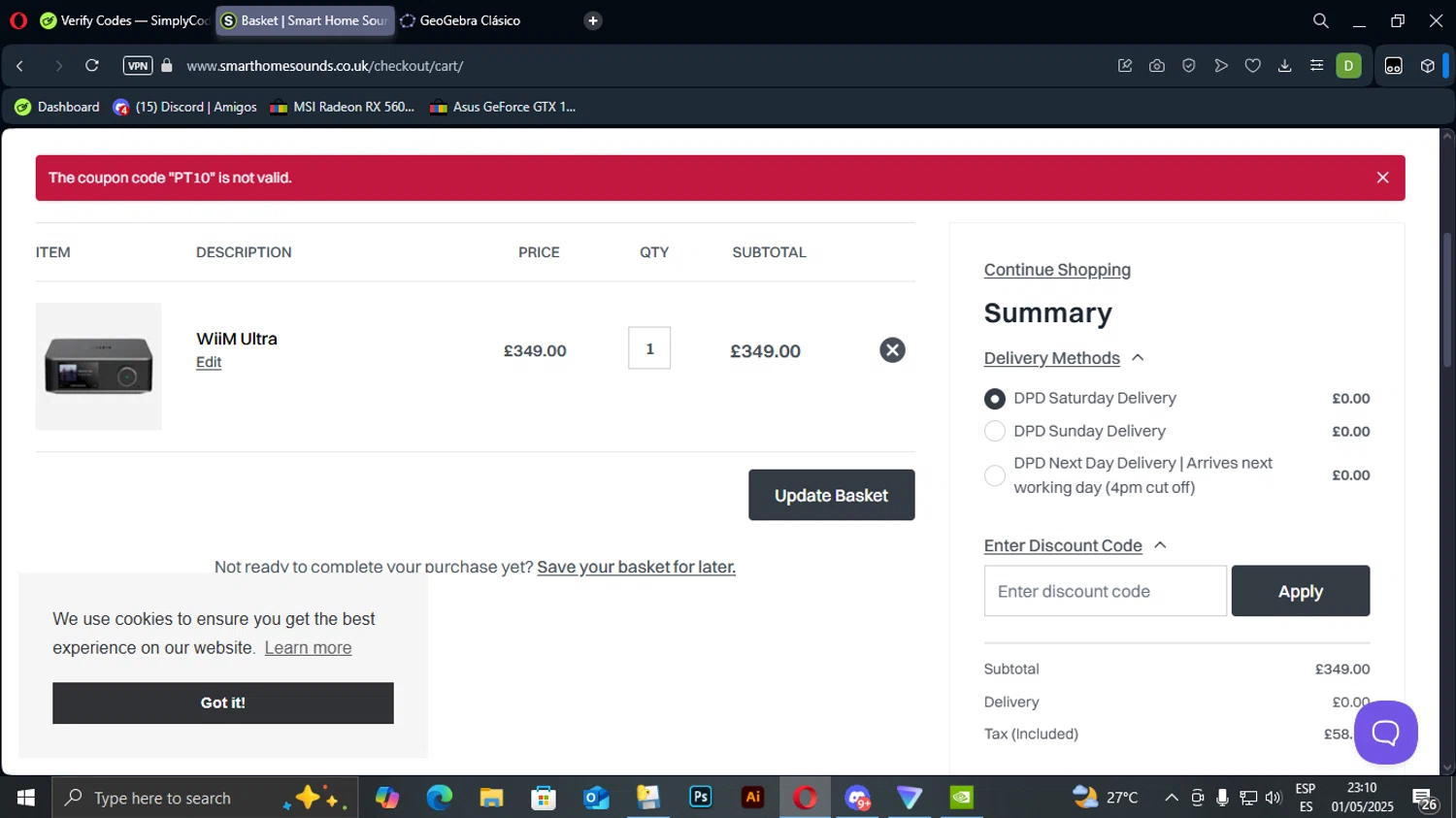Click Save your basket for later link
1456x818 pixels.
point(636,567)
